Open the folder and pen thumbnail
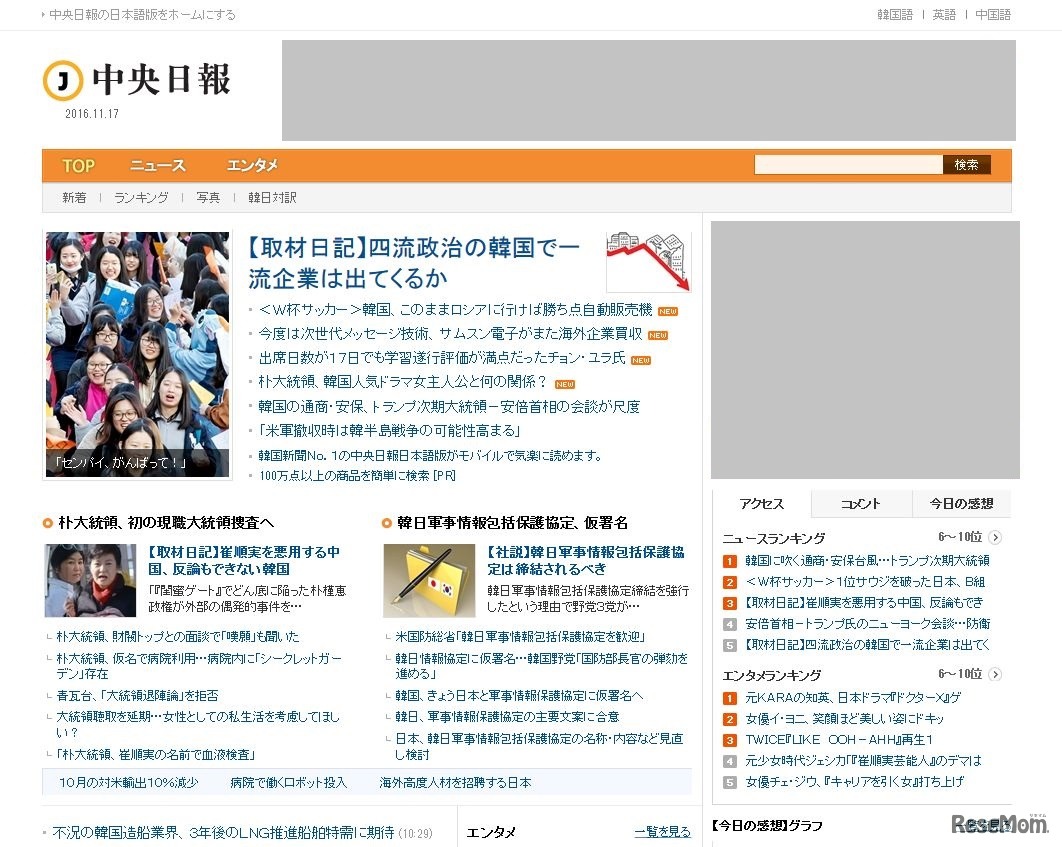Viewport: 1062px width, 847px height. pyautogui.click(x=429, y=580)
